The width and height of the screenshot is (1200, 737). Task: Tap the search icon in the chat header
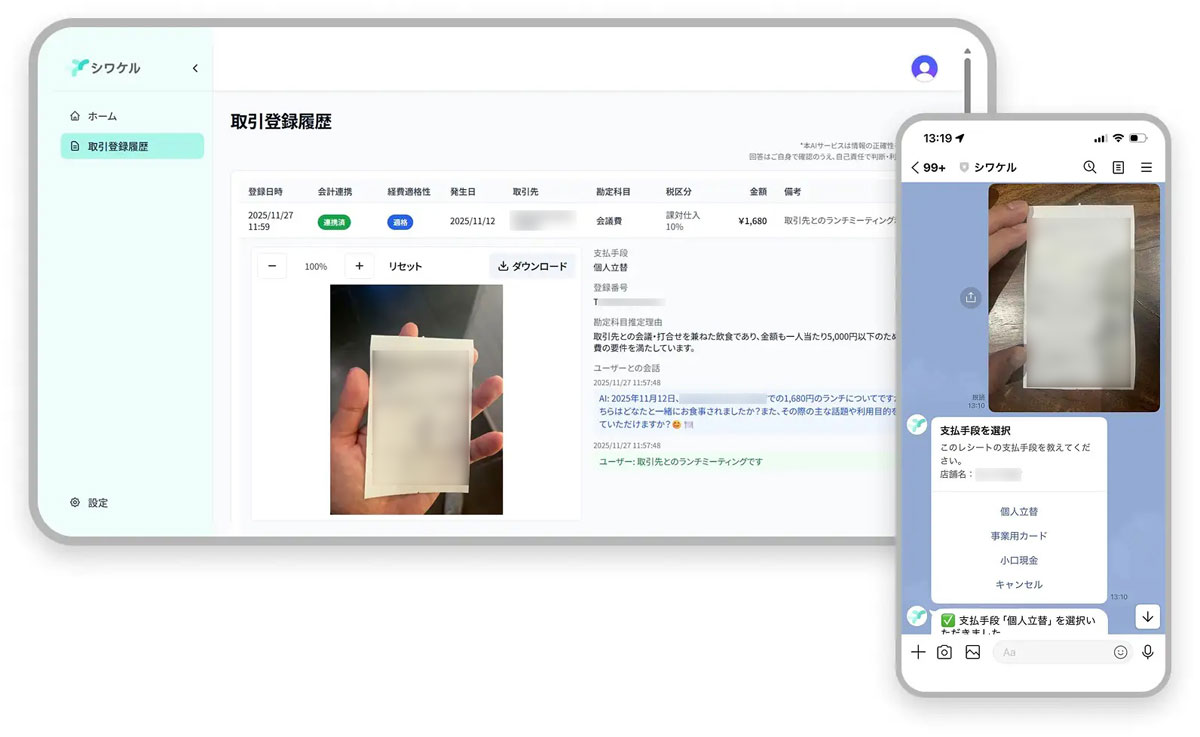1090,167
